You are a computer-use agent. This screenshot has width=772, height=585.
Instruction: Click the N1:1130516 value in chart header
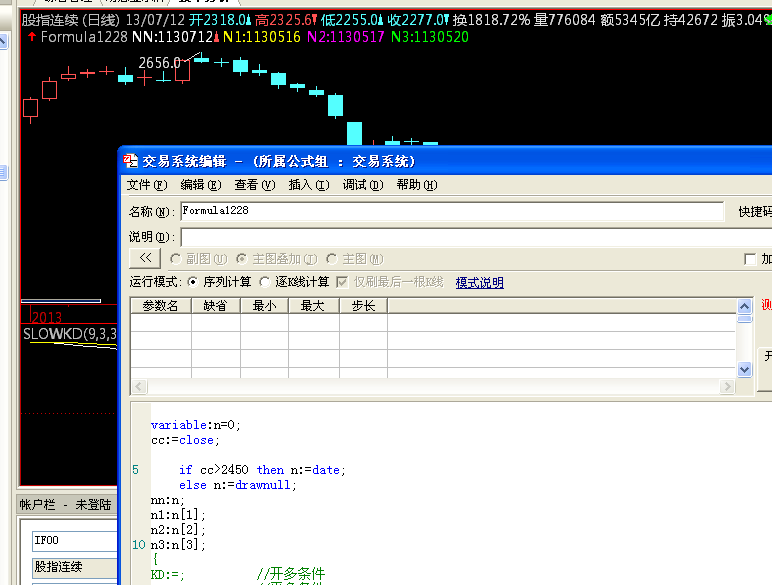click(261, 37)
